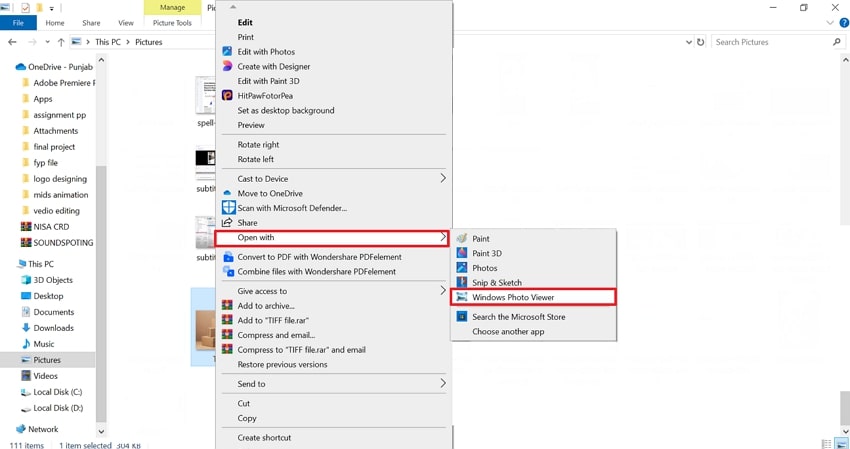850x449 pixels.
Task: Choose Print from the context menu
Action: point(246,37)
